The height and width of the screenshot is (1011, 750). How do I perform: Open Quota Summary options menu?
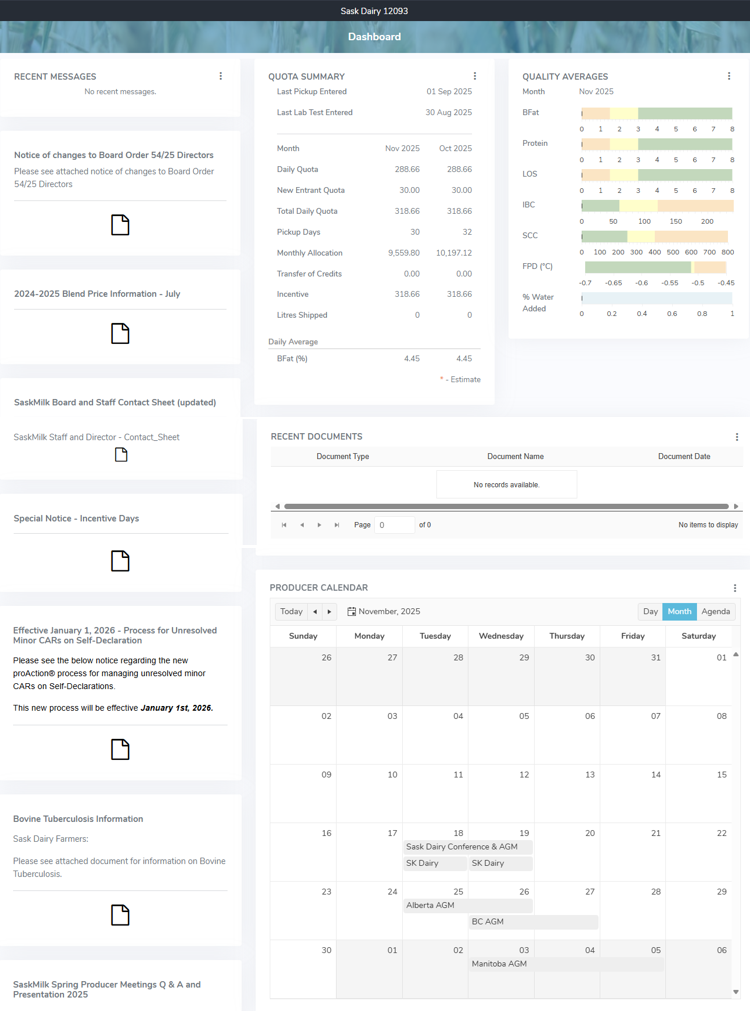click(x=475, y=76)
